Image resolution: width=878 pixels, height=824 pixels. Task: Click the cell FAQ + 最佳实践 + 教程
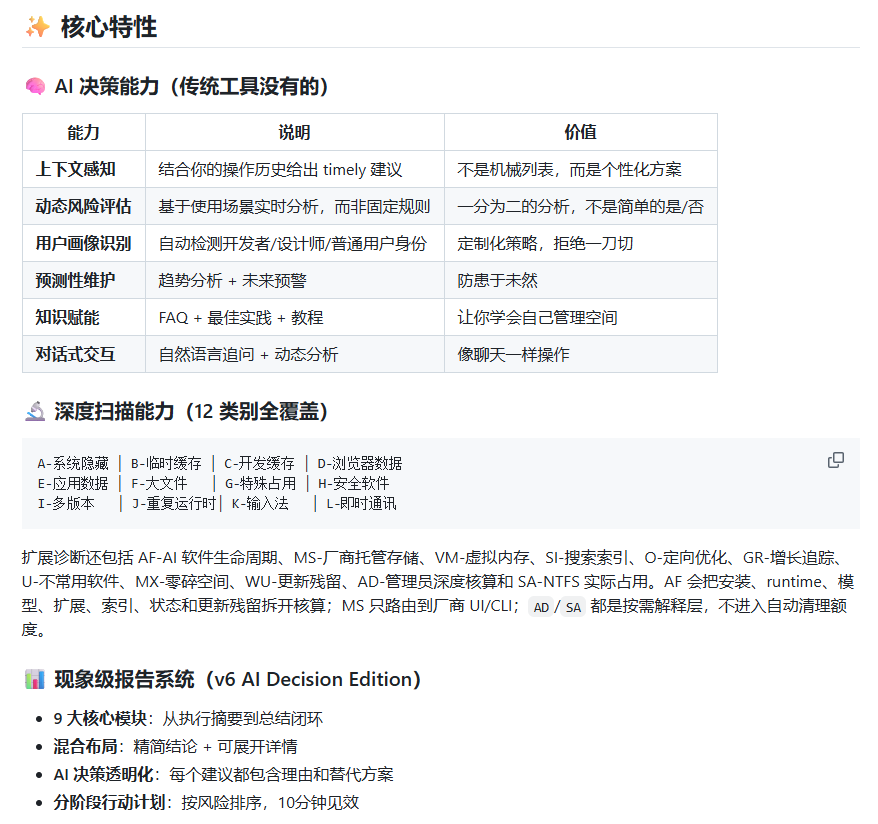295,317
